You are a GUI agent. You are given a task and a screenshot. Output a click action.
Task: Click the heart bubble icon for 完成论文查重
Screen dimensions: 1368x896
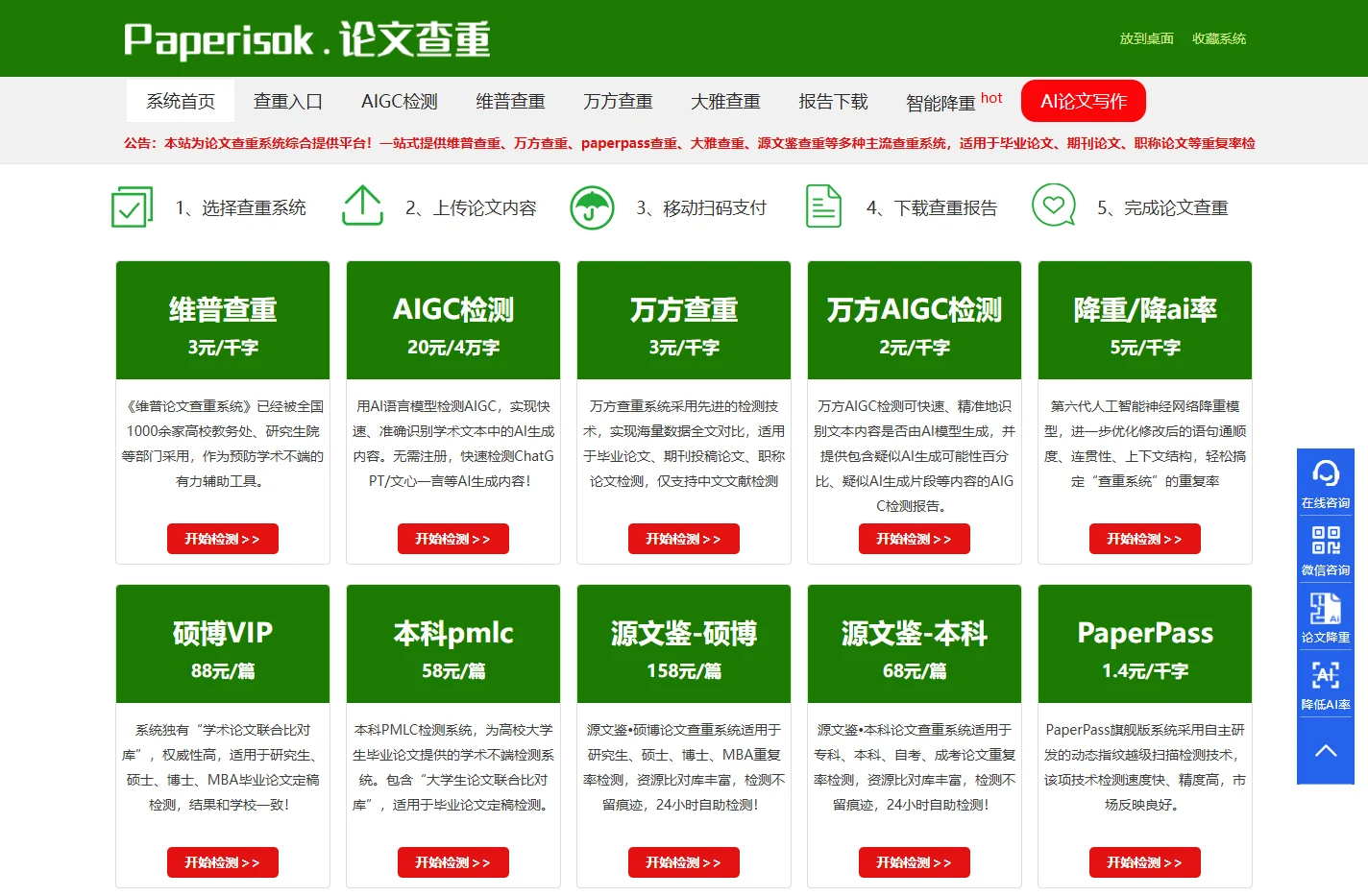(x=1054, y=206)
